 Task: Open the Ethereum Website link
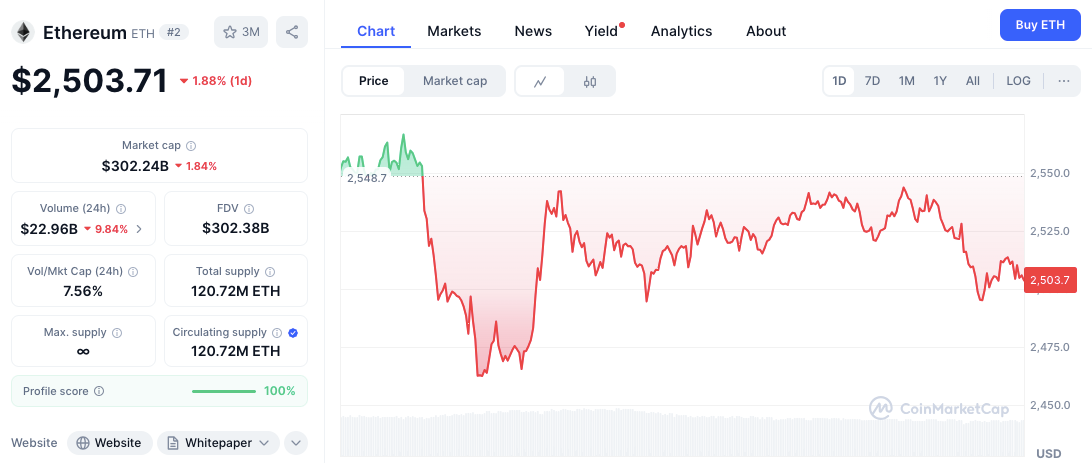[110, 443]
